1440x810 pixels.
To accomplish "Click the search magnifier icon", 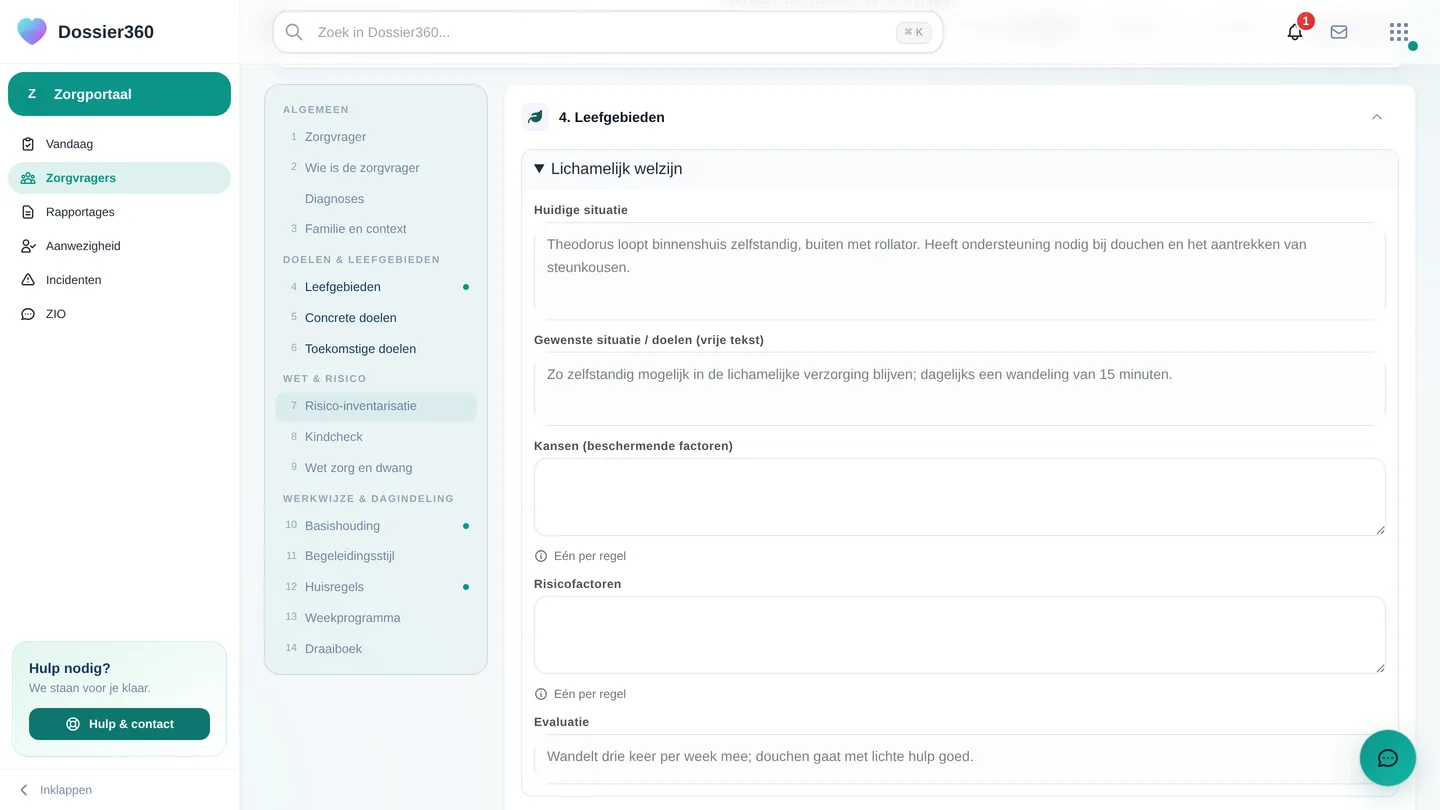I will 294,32.
